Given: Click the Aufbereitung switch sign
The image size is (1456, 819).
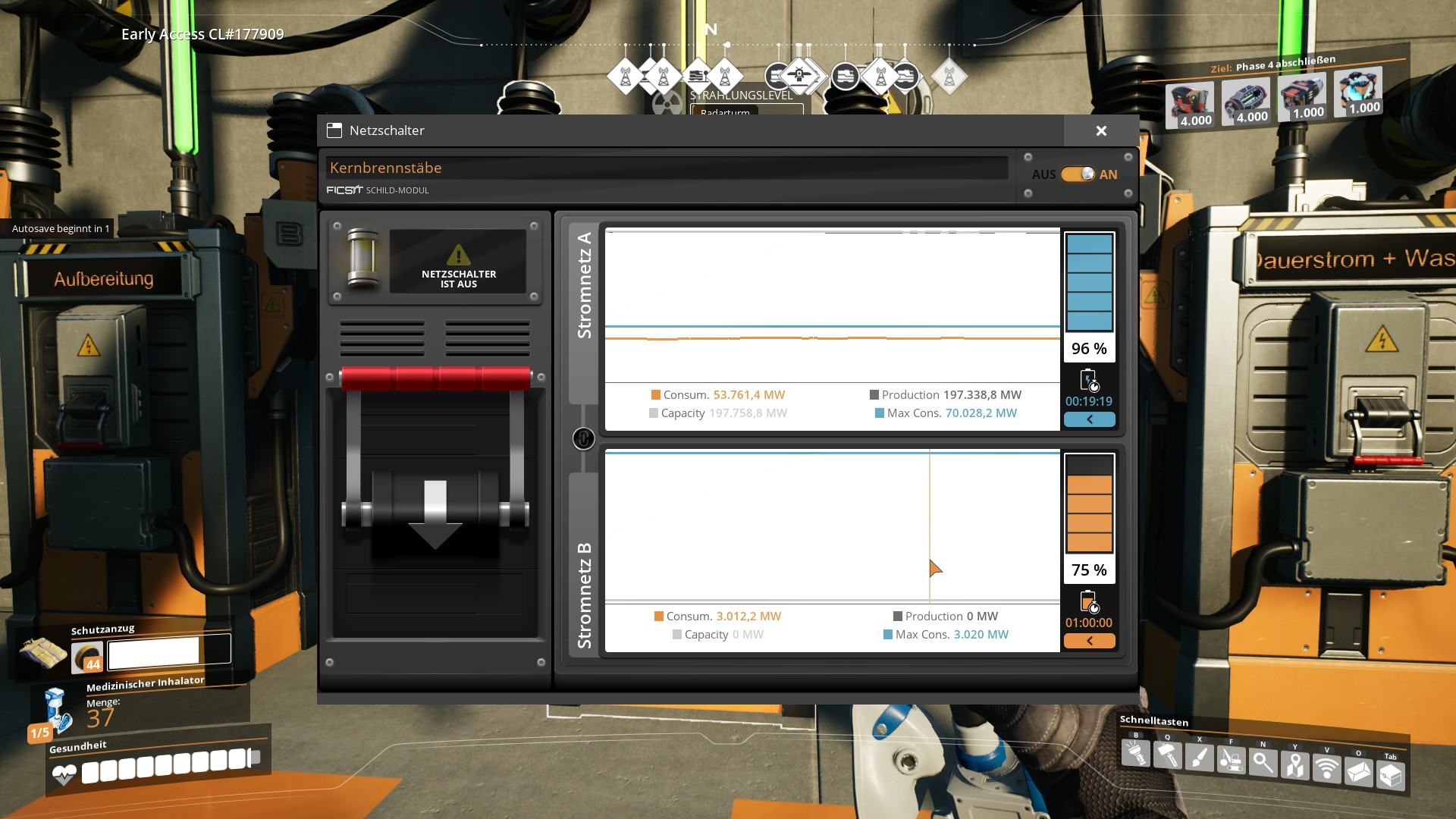Looking at the screenshot, I should (x=103, y=279).
